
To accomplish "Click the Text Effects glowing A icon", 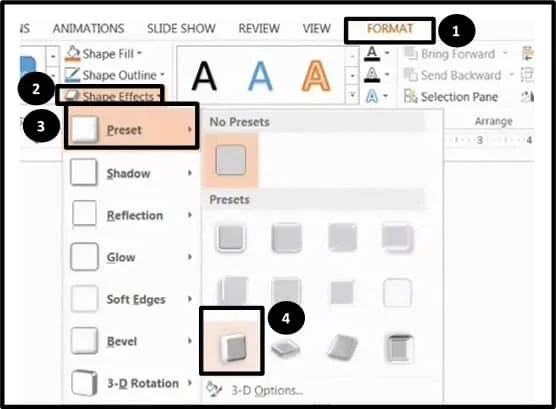I will (372, 96).
